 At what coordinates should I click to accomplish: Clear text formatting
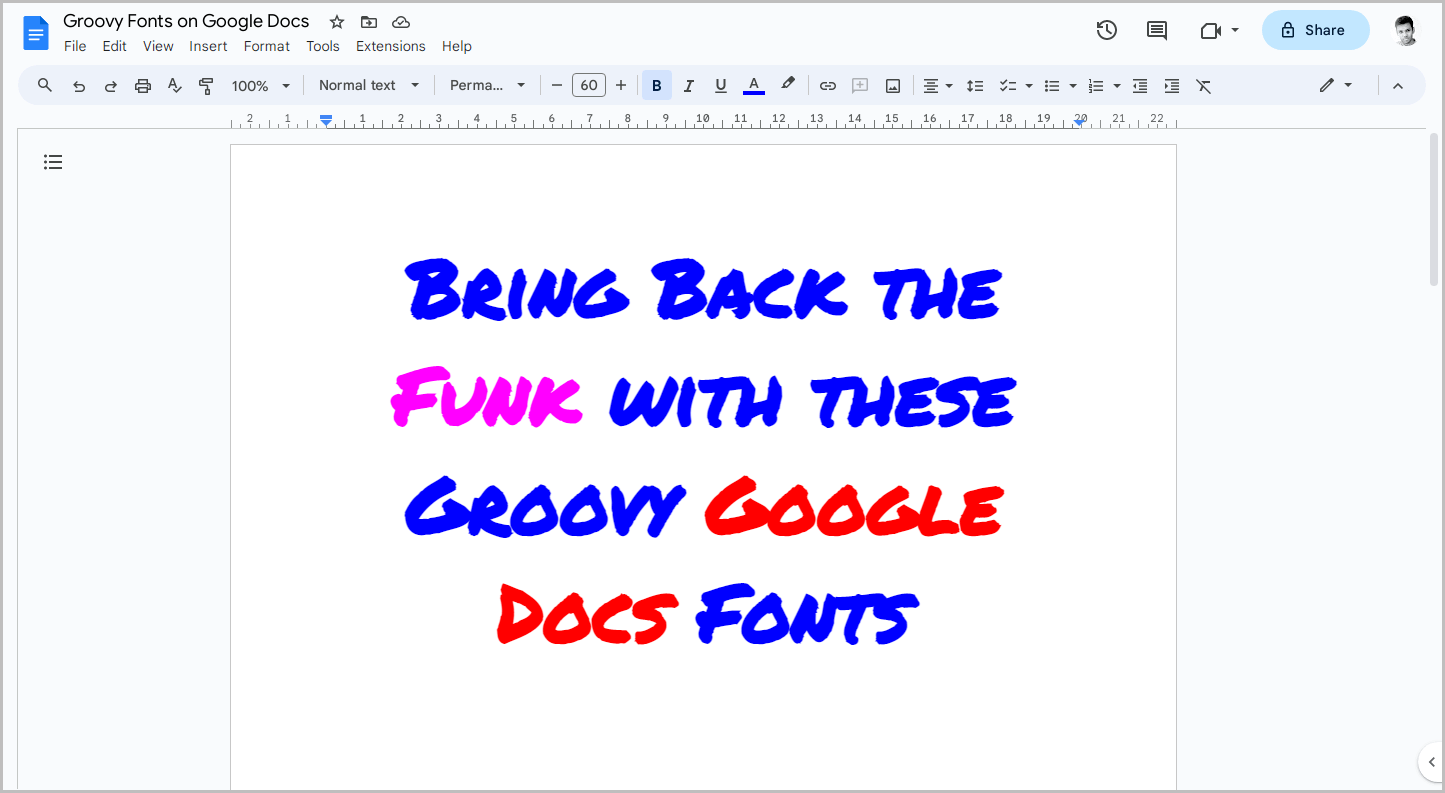(x=1204, y=86)
